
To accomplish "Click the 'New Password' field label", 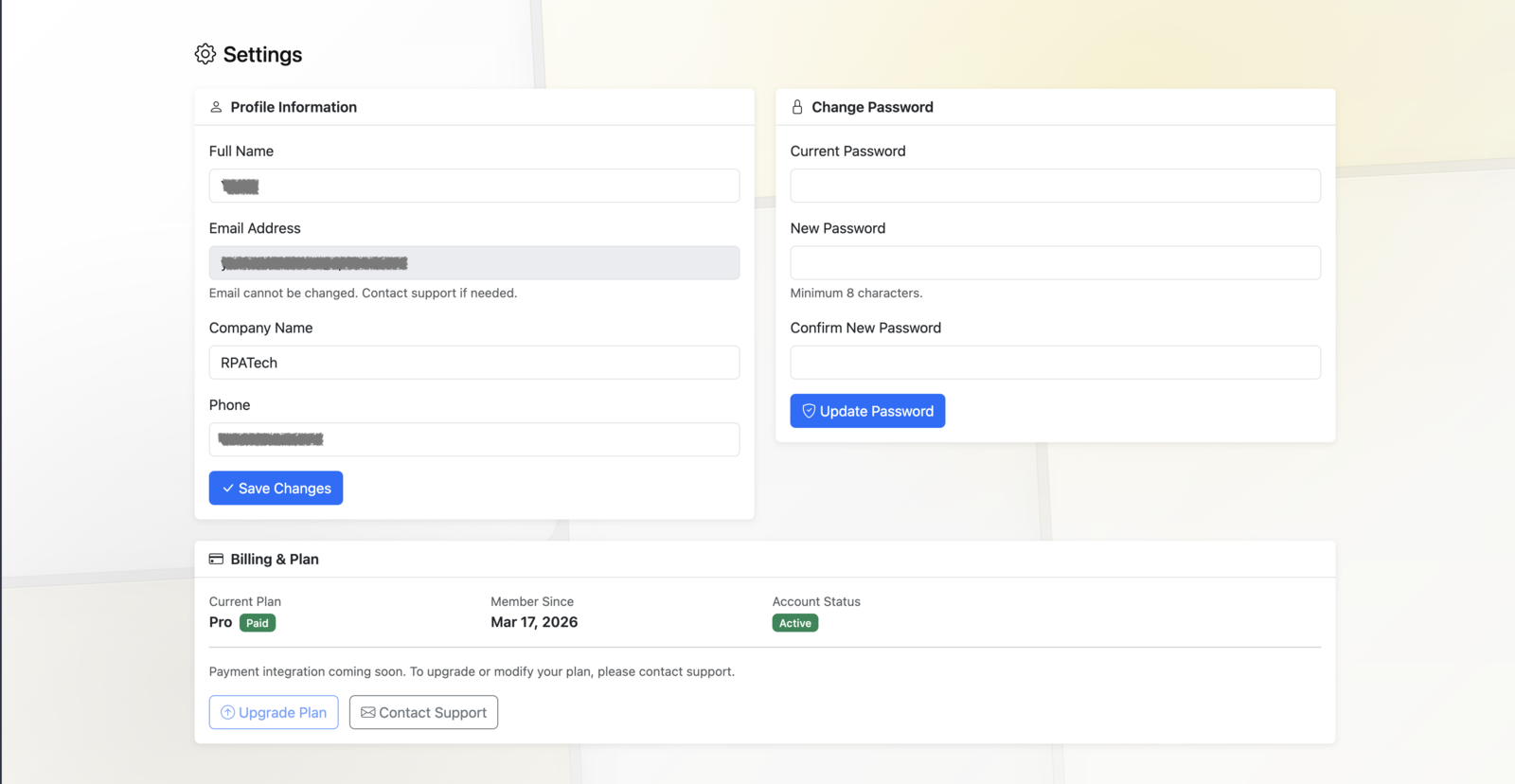I will [838, 228].
